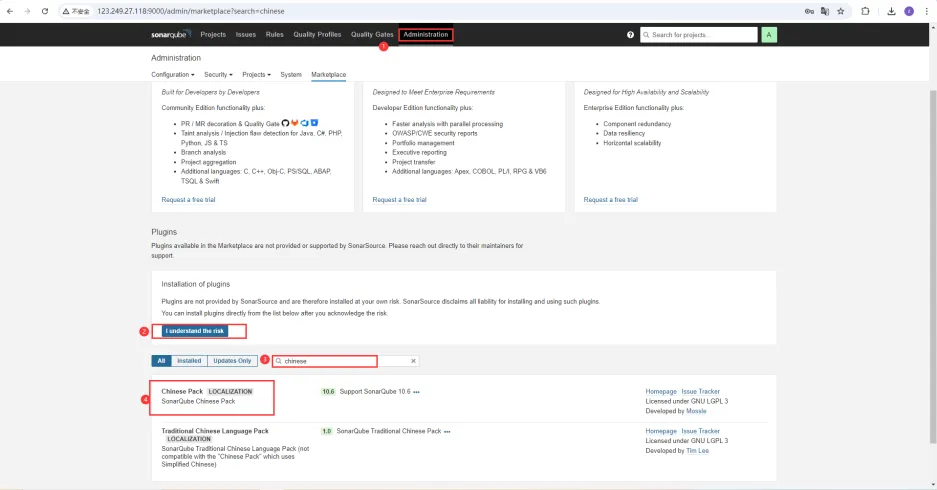Click the SonarQube logo
Viewport: 937px width, 490px height.
(171, 35)
